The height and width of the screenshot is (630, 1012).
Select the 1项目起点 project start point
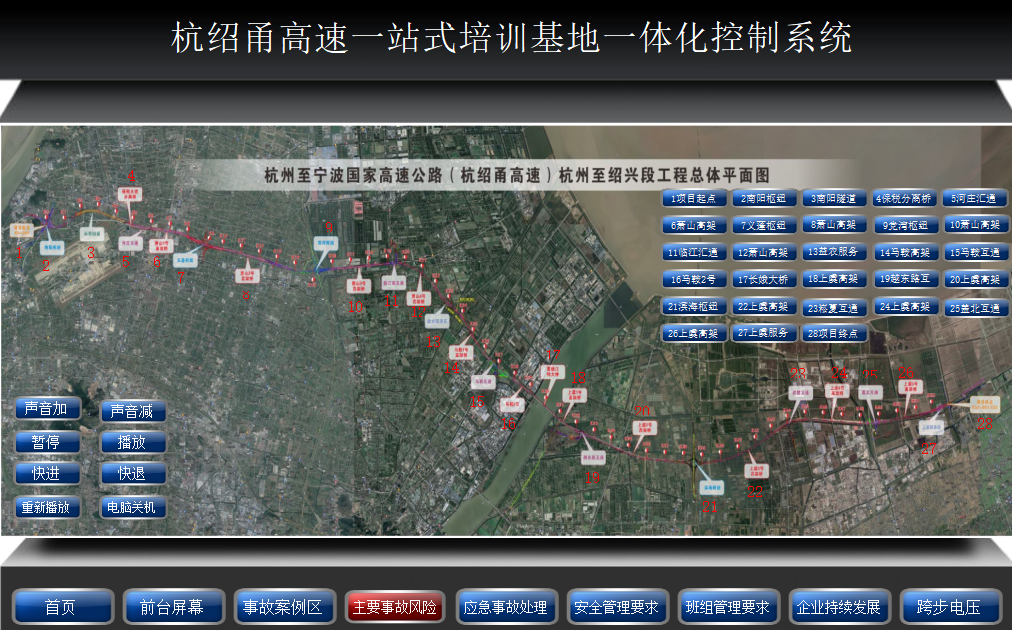click(x=694, y=199)
